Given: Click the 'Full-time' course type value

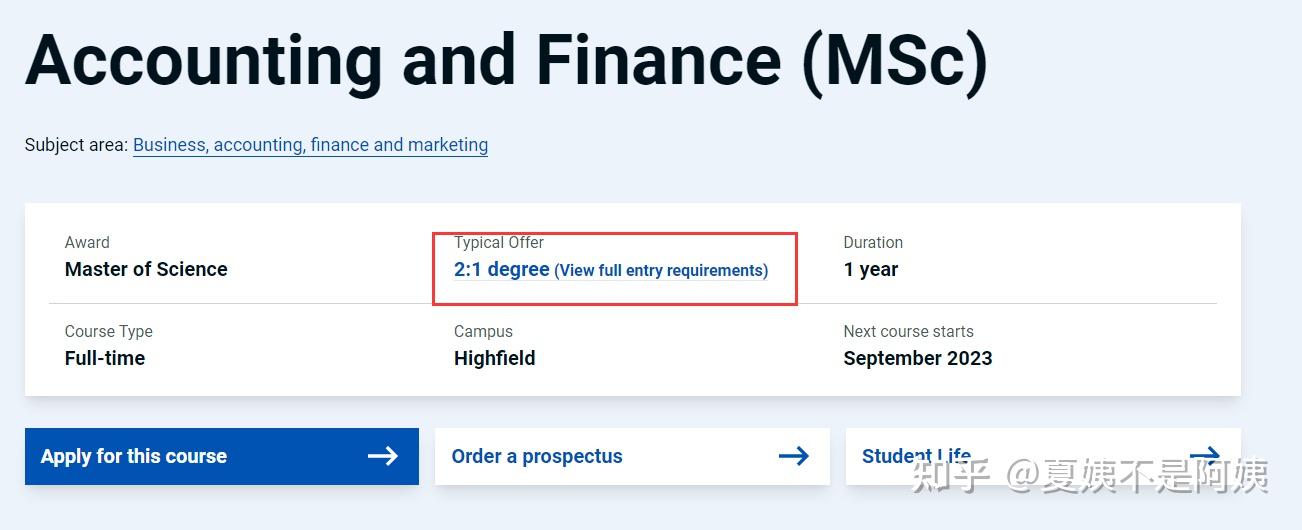Looking at the screenshot, I should (105, 358).
